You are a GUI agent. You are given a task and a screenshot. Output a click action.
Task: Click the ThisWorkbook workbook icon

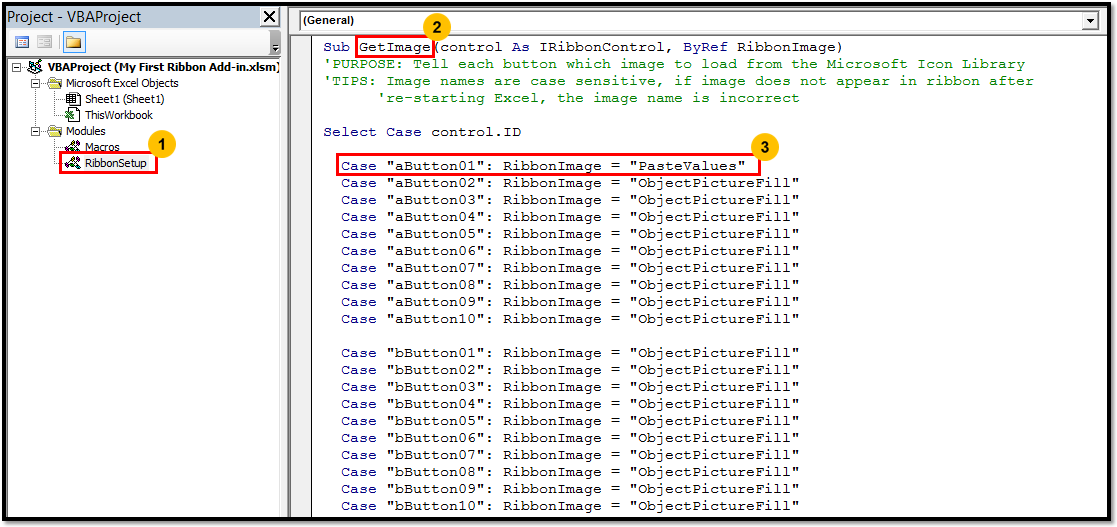point(73,115)
